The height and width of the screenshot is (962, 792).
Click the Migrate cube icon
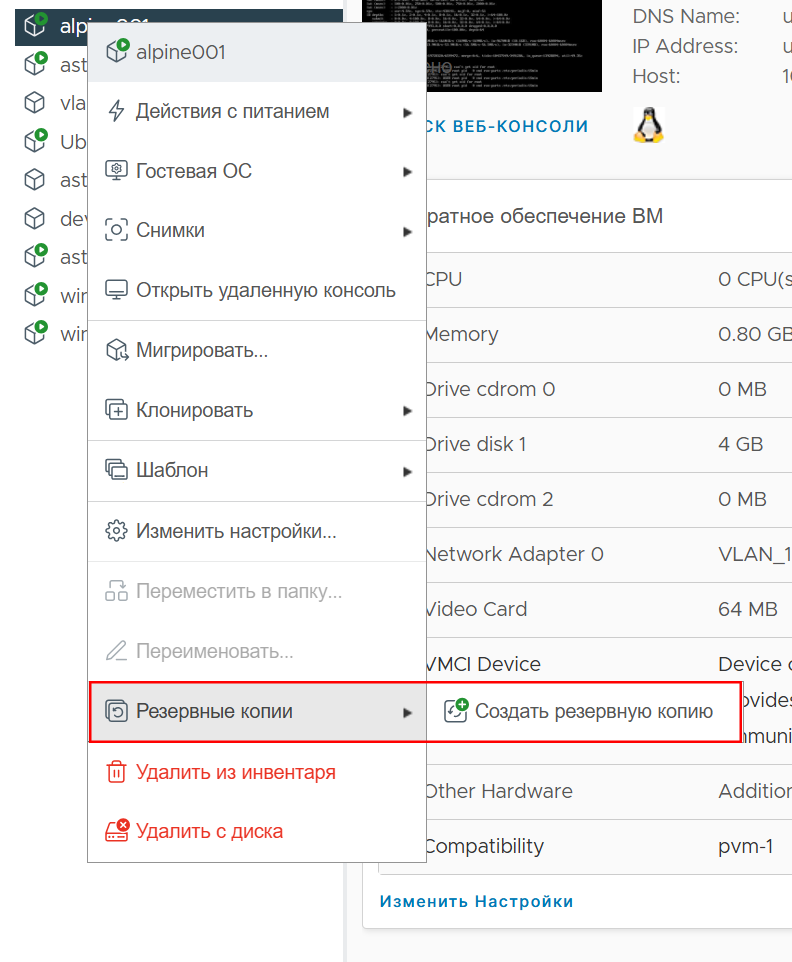117,350
